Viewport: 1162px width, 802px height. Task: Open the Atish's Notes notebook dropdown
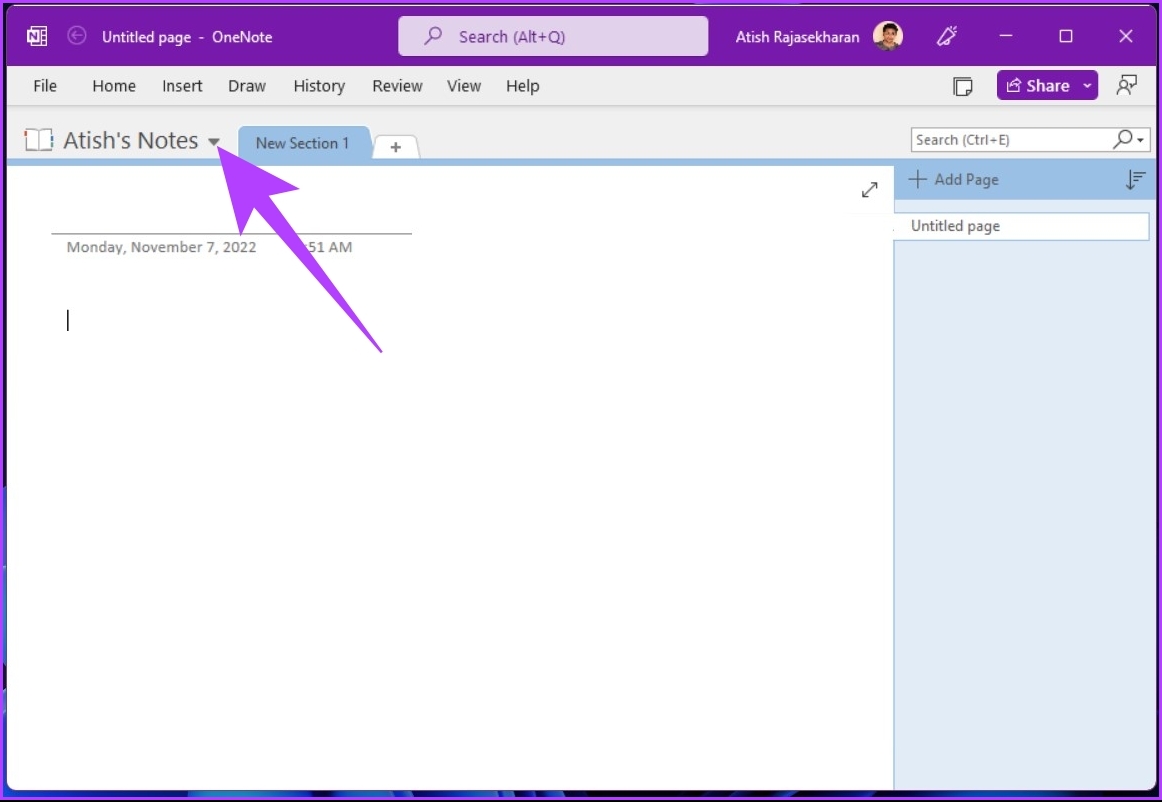(213, 141)
